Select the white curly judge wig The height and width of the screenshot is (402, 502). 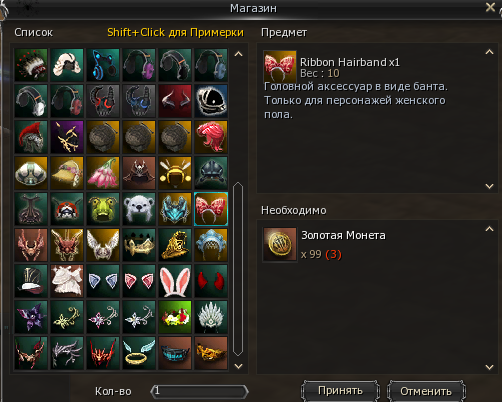[67, 65]
